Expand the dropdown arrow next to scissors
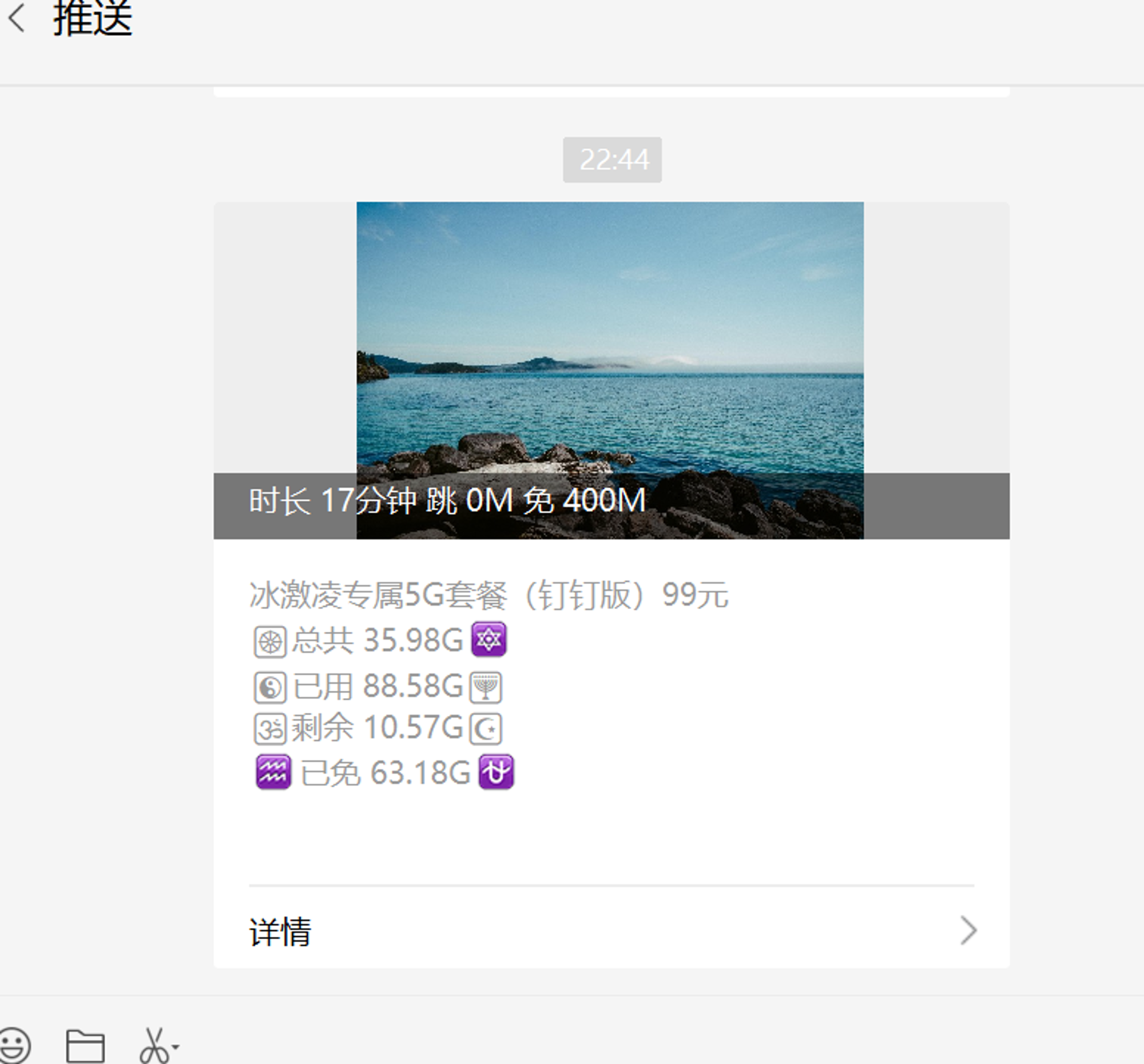Screen dimensions: 1144x1064 (176, 1047)
